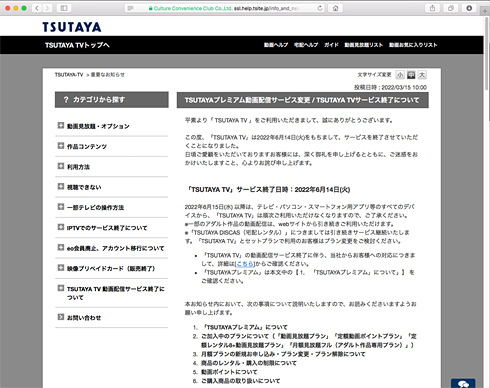Click the 投稿日時 2022/03/15 10:00 text

pos(390,87)
